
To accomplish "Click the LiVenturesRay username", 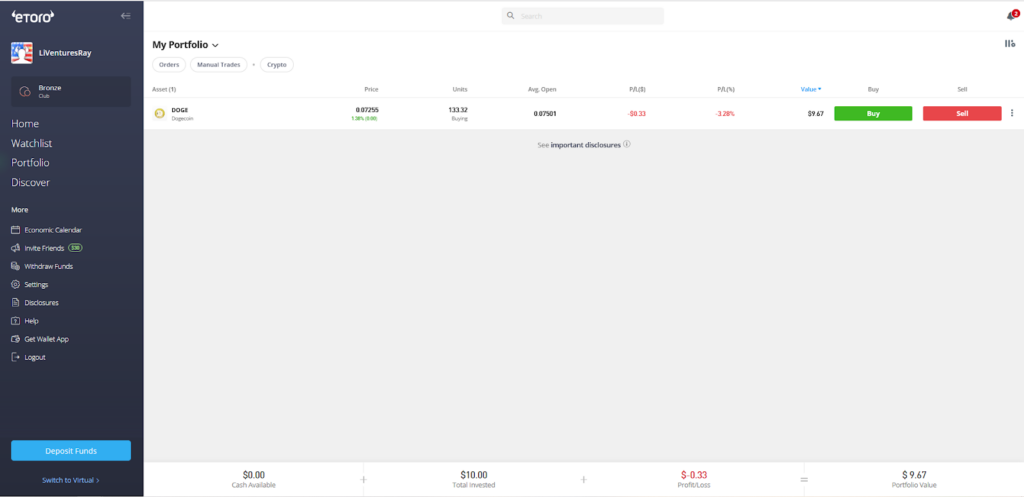I will pyautogui.click(x=65, y=53).
